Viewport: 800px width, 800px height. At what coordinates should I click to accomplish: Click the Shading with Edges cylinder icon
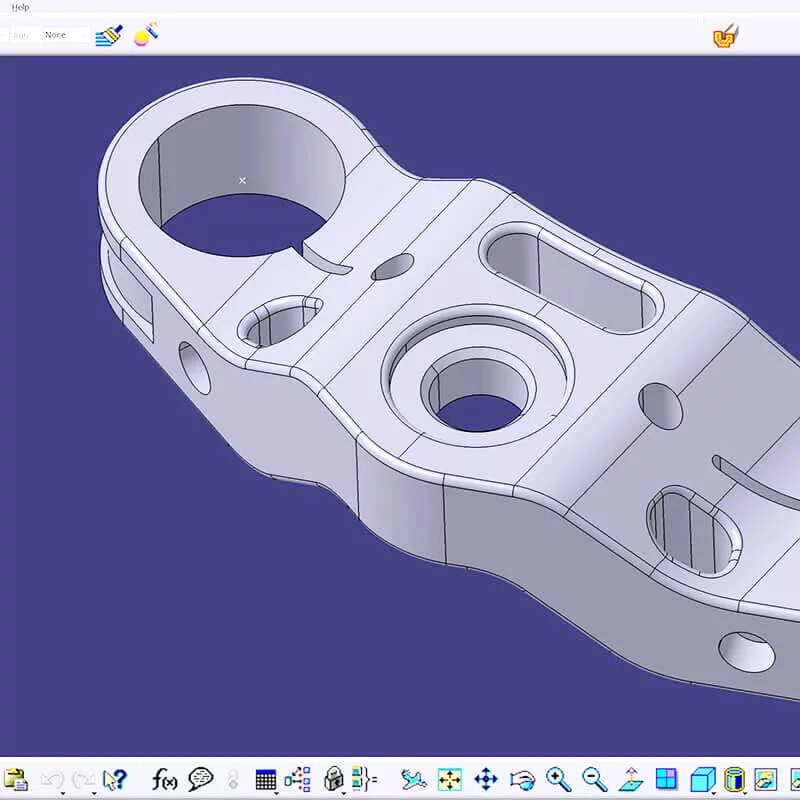[734, 779]
